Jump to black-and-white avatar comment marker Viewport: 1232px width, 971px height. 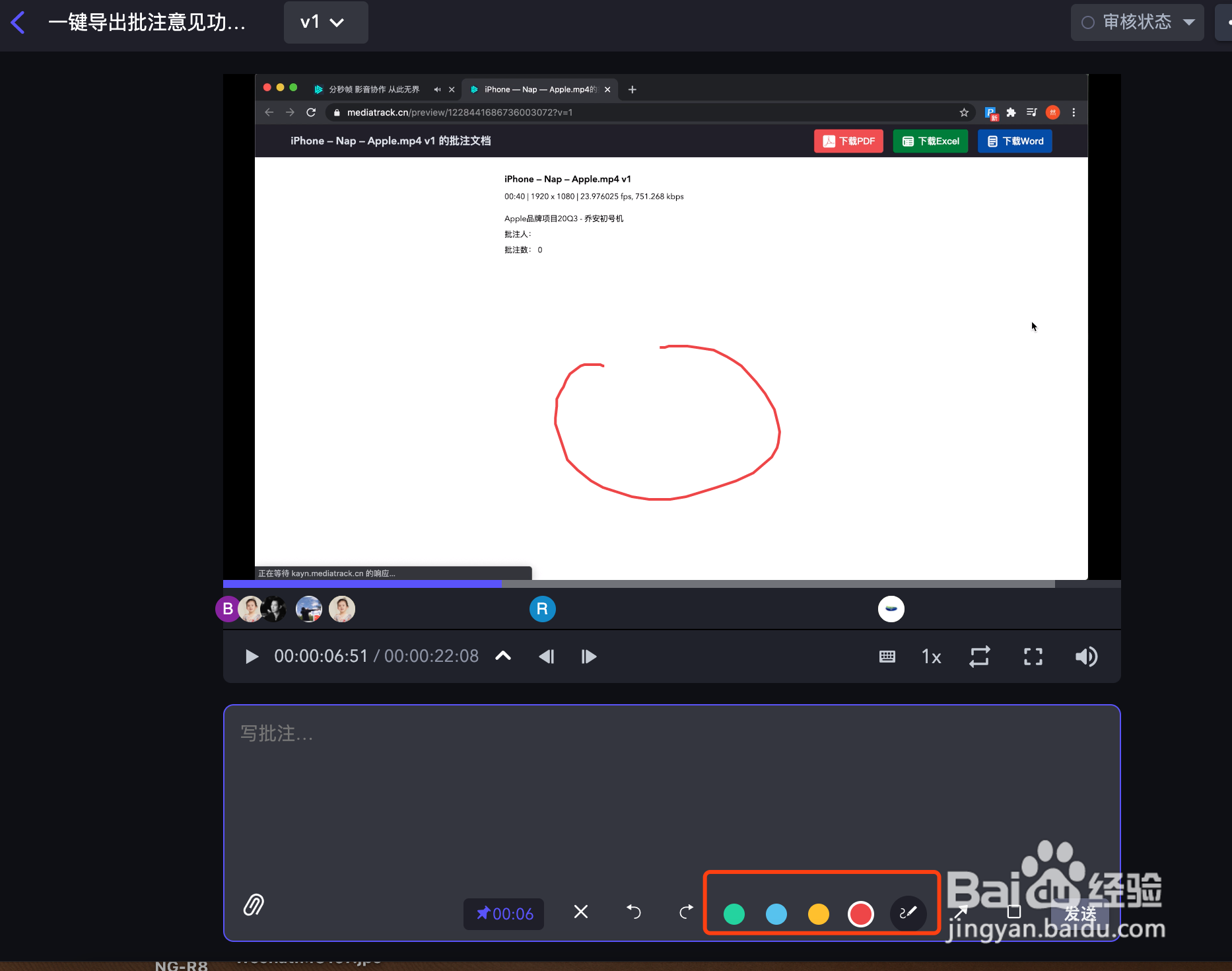coord(273,609)
